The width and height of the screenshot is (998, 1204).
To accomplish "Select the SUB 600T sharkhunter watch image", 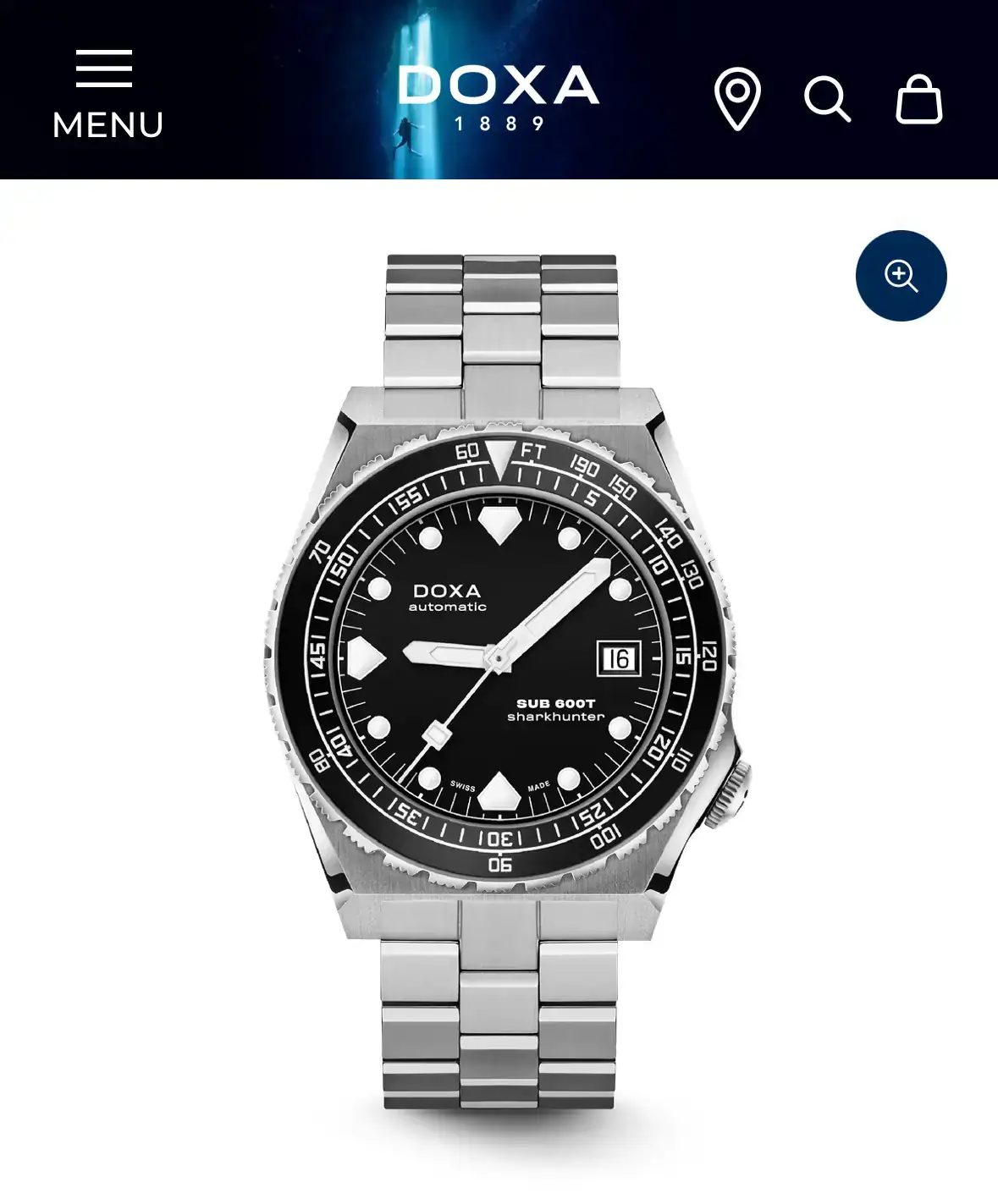I will [503, 682].
